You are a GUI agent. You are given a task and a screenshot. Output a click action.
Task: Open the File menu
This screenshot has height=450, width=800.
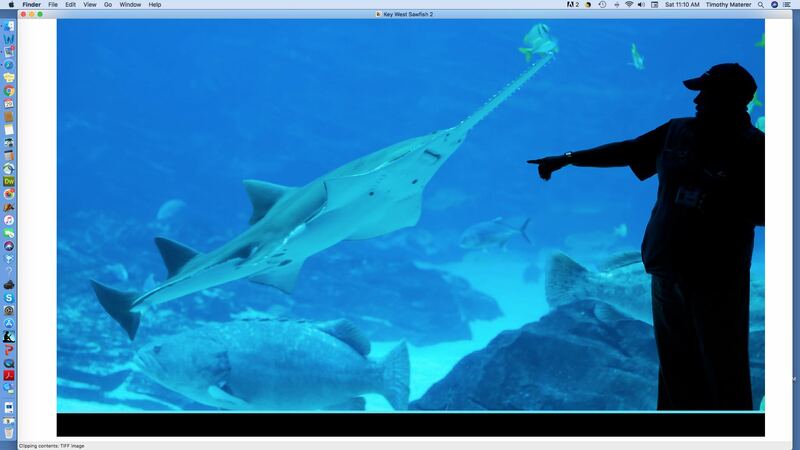[x=53, y=5]
